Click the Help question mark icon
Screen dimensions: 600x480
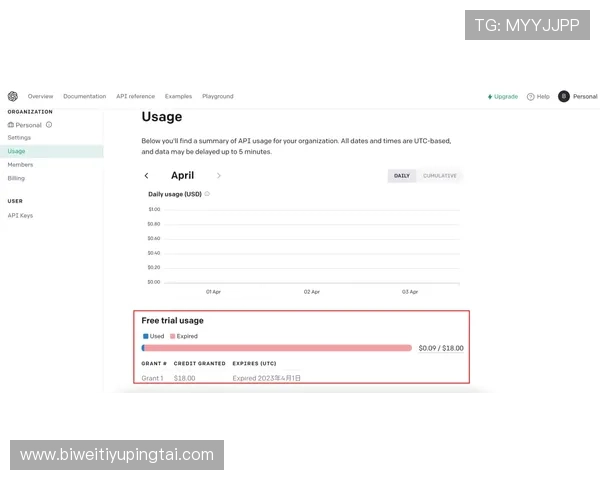530,97
